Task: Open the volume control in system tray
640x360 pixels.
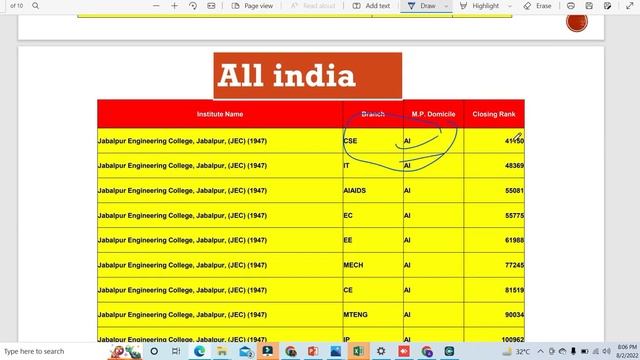Action: point(607,351)
